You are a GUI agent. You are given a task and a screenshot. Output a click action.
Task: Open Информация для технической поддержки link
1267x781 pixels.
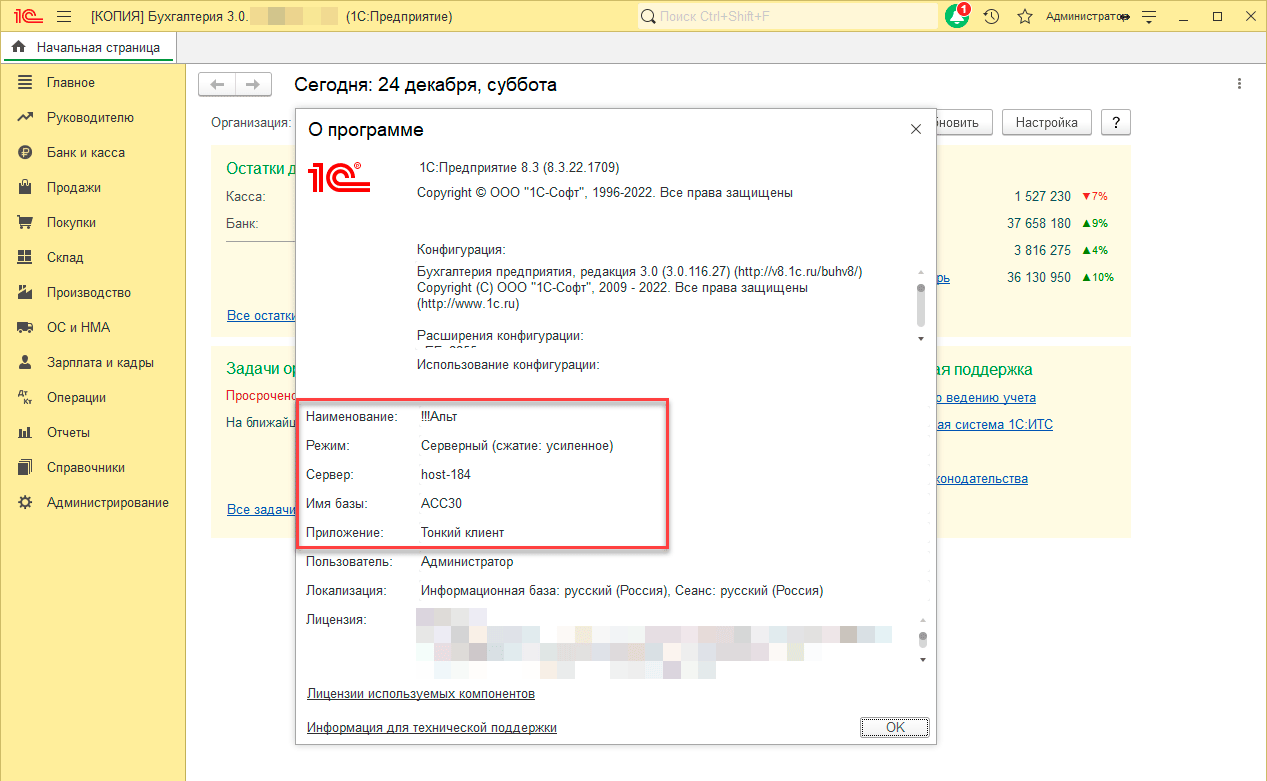(x=432, y=728)
